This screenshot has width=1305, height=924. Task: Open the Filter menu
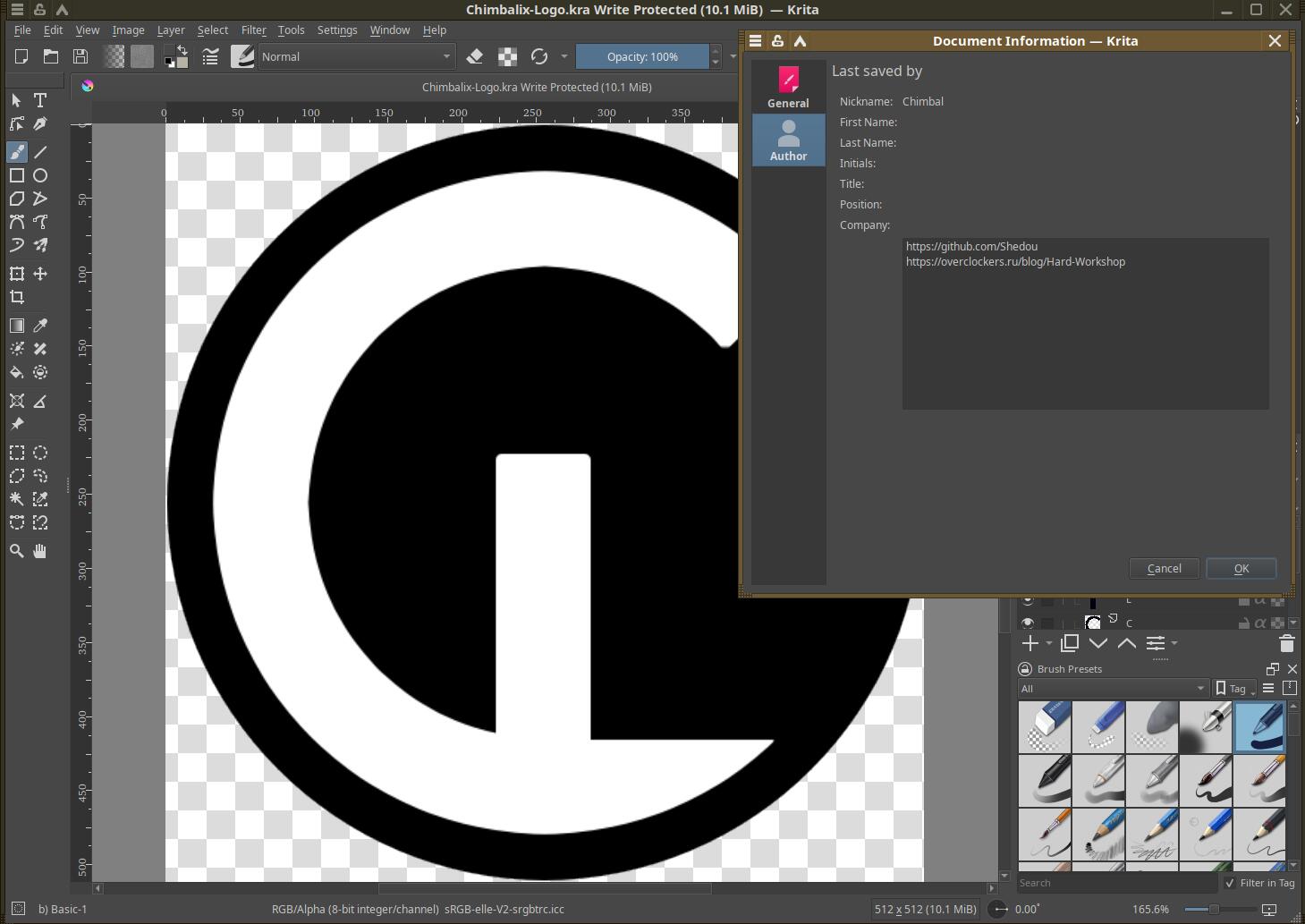tap(253, 30)
